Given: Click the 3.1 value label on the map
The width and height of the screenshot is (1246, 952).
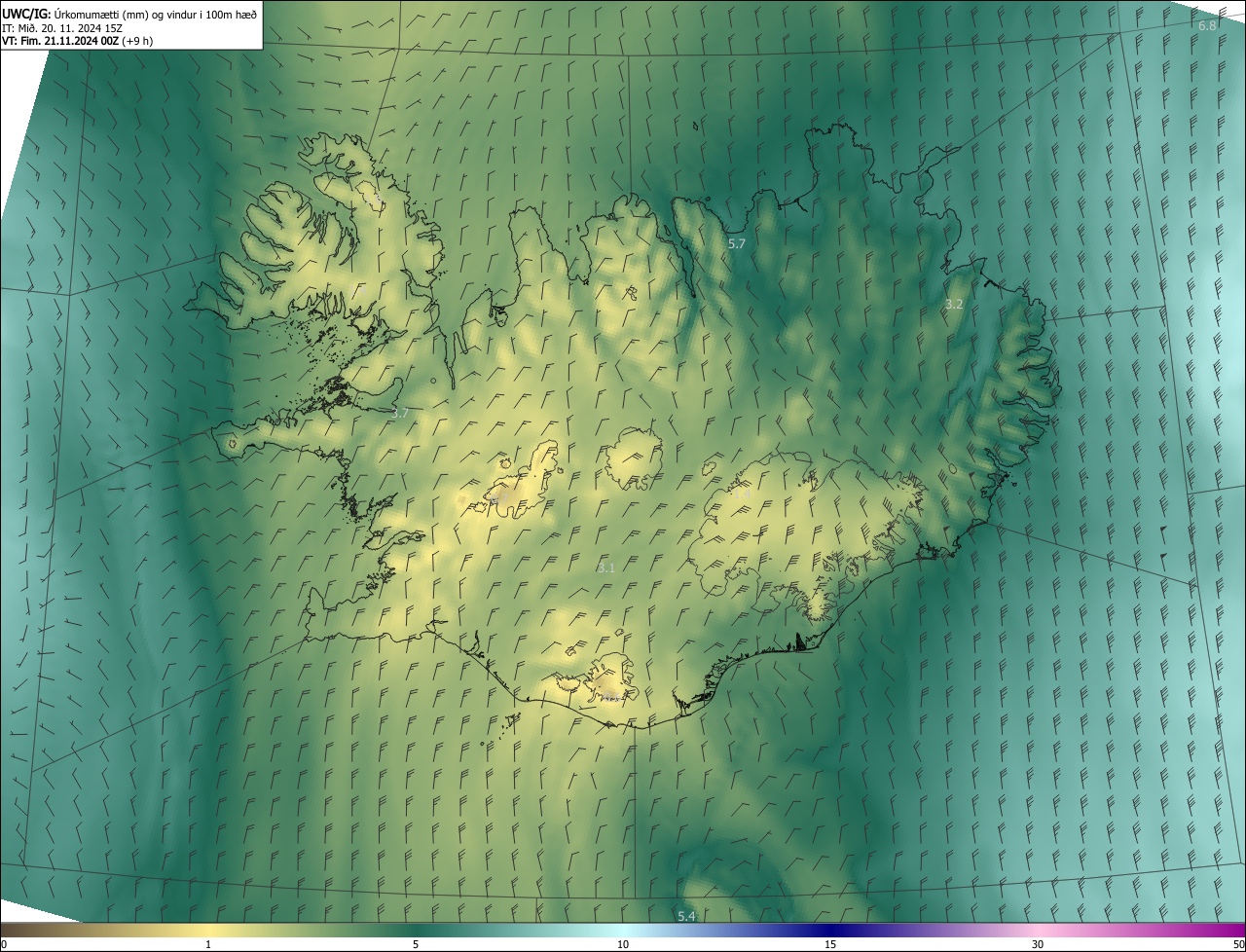Looking at the screenshot, I should 605,567.
